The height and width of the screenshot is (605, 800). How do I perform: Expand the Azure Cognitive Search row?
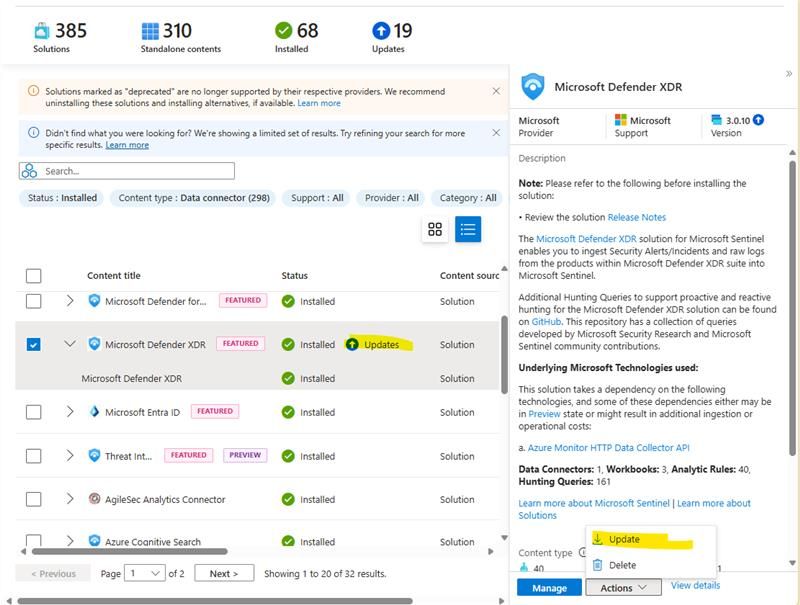click(x=70, y=541)
